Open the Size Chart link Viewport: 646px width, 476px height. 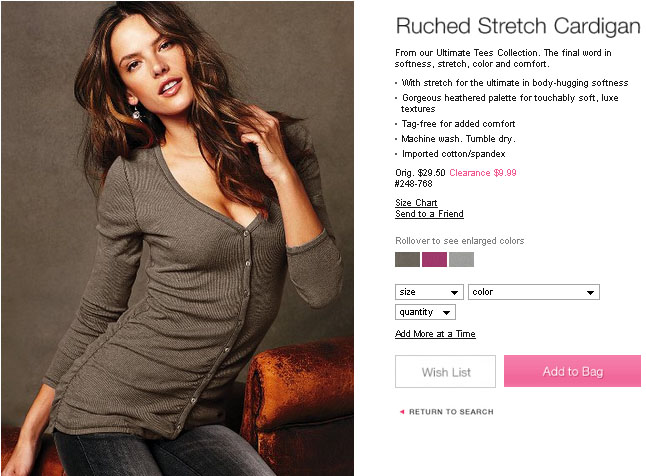(x=416, y=203)
